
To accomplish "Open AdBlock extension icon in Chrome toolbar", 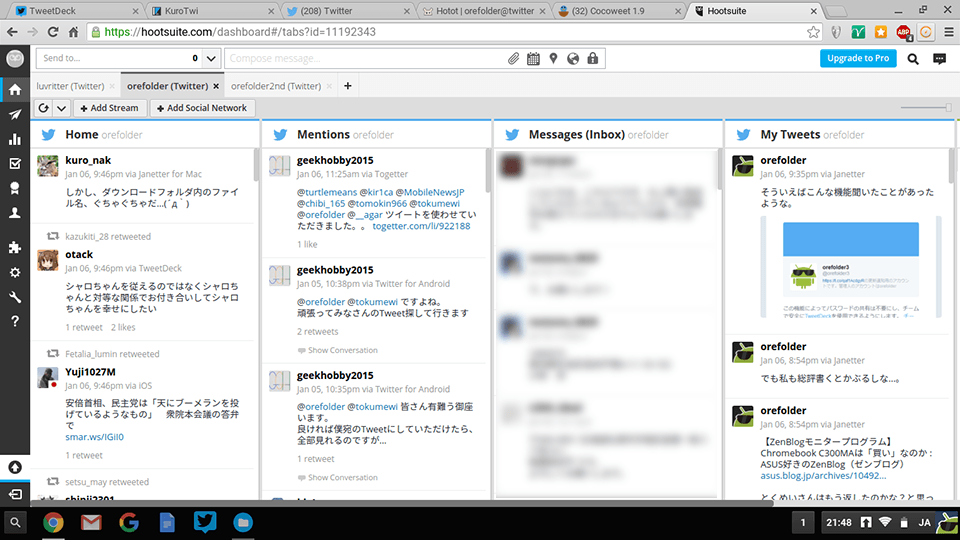I will coord(903,32).
